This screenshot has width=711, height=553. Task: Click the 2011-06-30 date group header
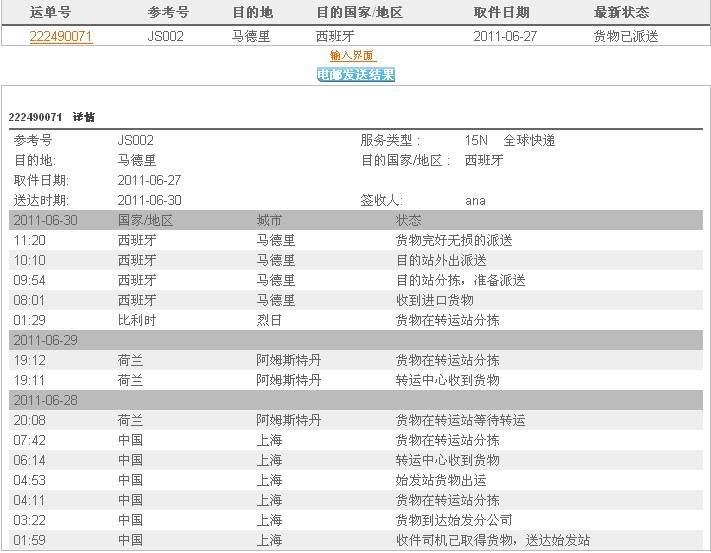[46, 220]
